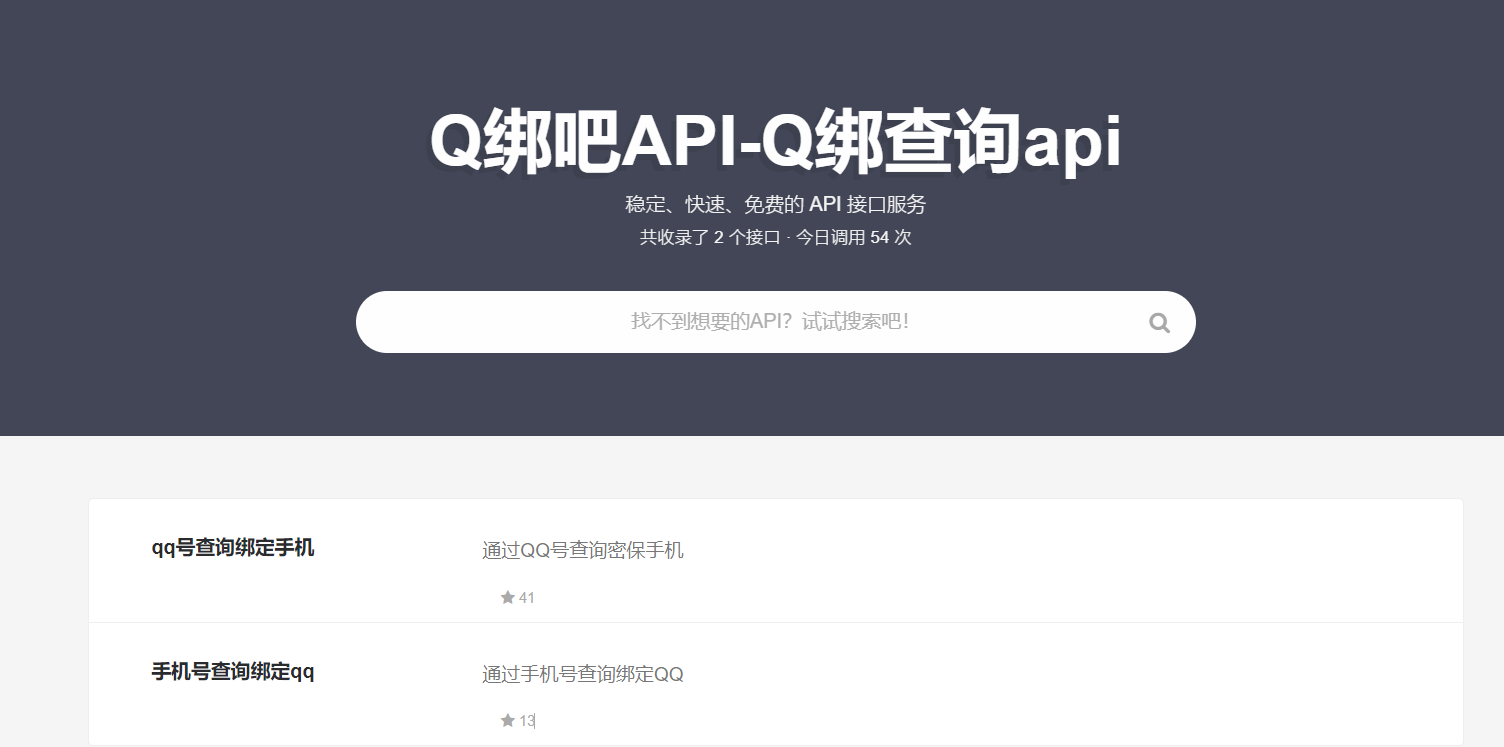The height and width of the screenshot is (747, 1504).
Task: Click the subtitle 稳定、快速、免费的 API 接口服务
Action: point(775,204)
